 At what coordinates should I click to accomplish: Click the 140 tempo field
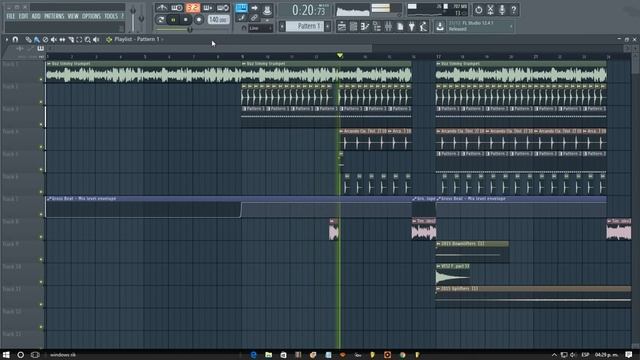(x=218, y=20)
